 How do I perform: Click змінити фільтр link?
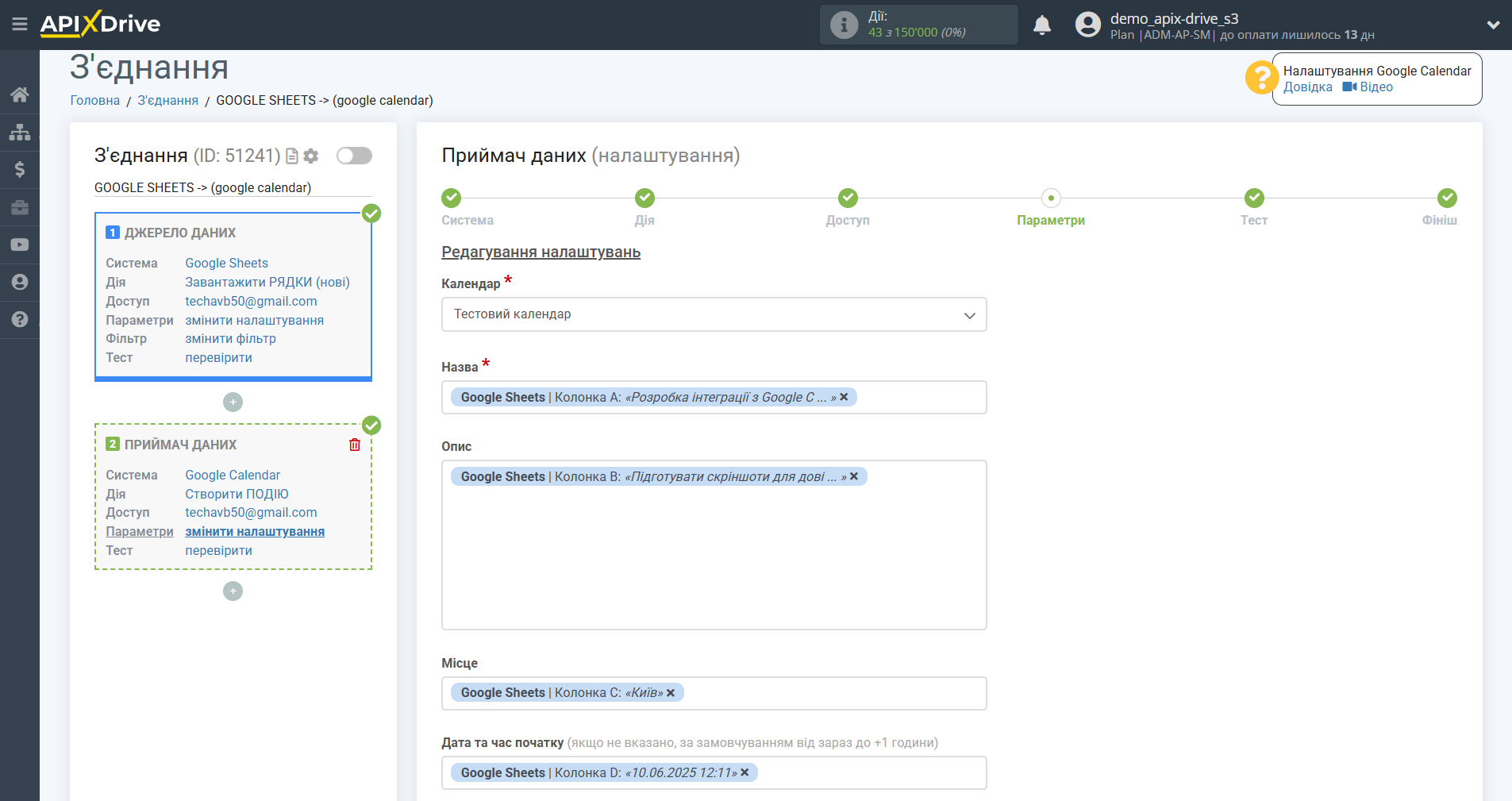point(231,338)
